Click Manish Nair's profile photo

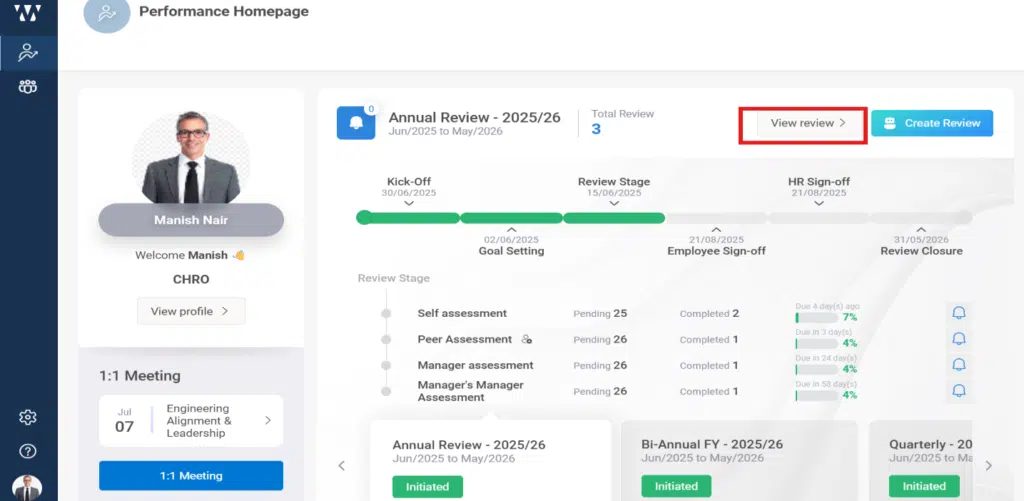pos(191,157)
